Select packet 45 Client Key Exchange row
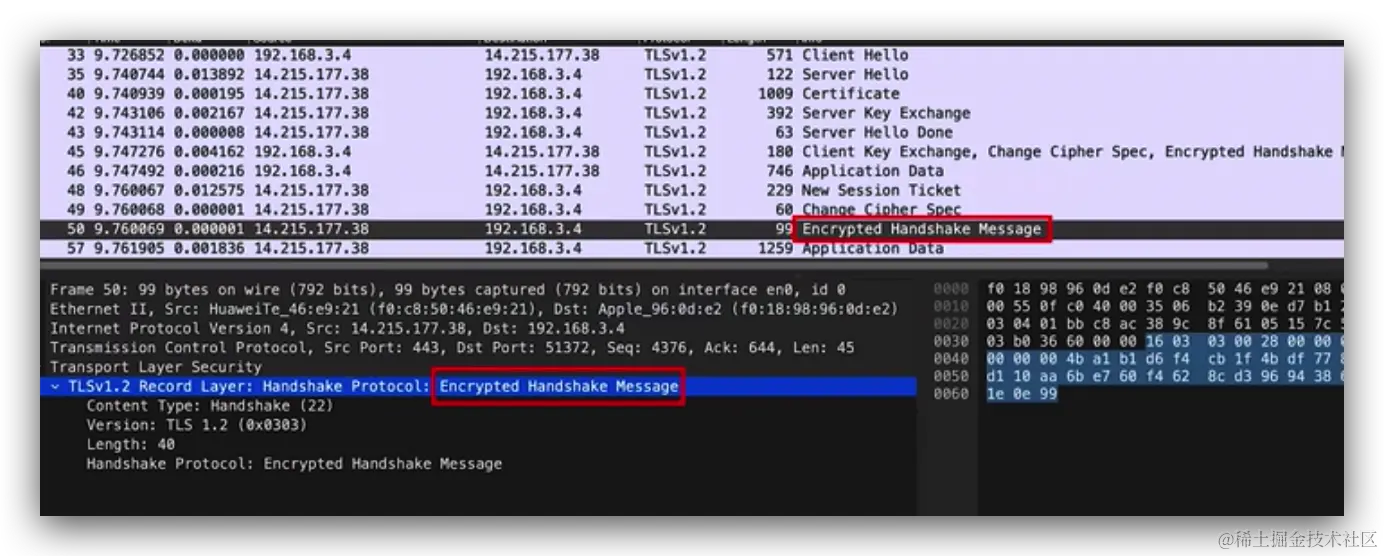This screenshot has width=1384, height=556. pos(692,152)
